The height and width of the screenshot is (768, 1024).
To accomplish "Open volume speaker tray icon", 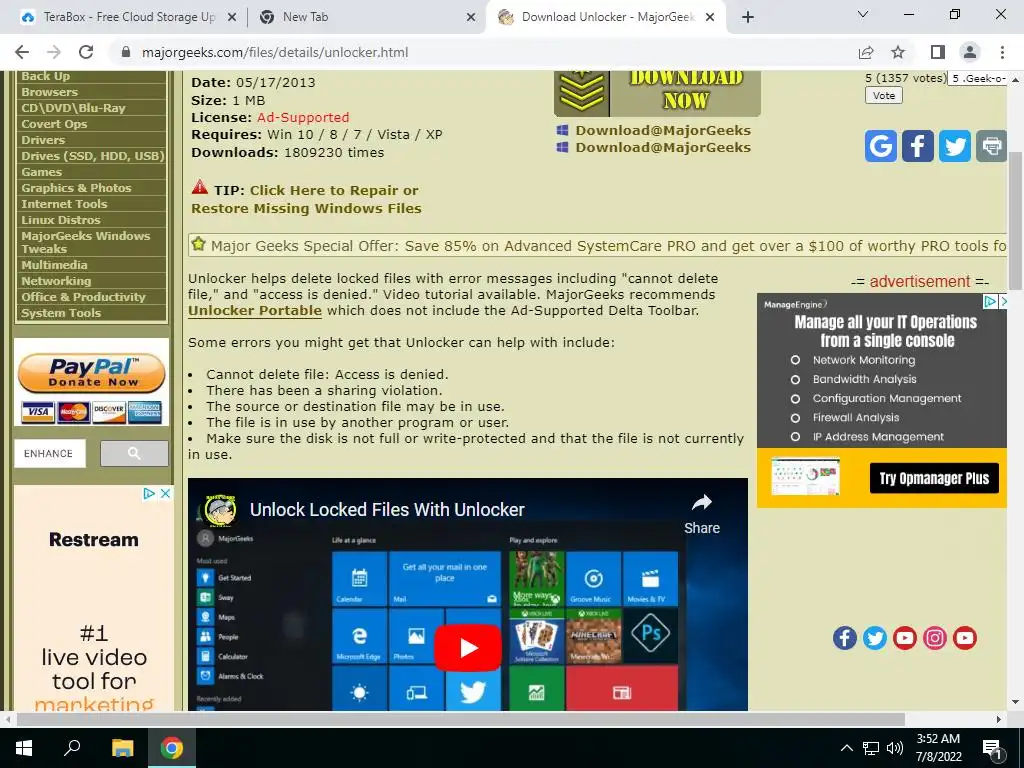I will (895, 748).
